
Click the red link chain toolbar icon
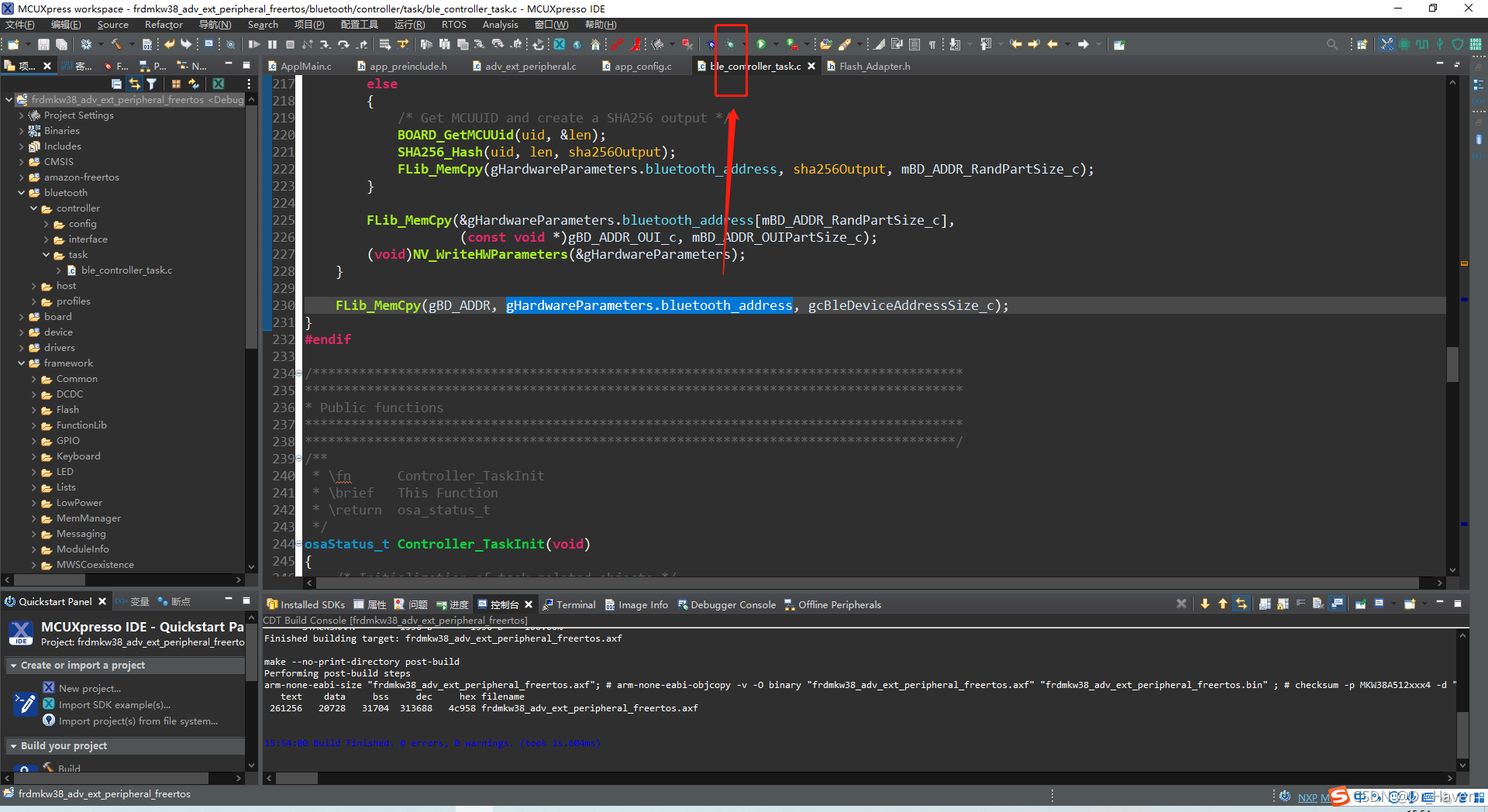pos(616,44)
